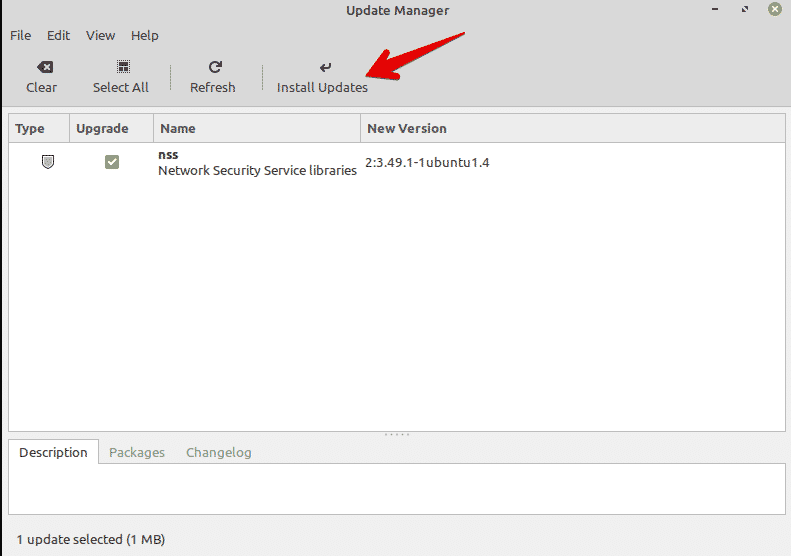Viewport: 791px width, 556px height.
Task: Sort by the Name column header
Action: [257, 129]
